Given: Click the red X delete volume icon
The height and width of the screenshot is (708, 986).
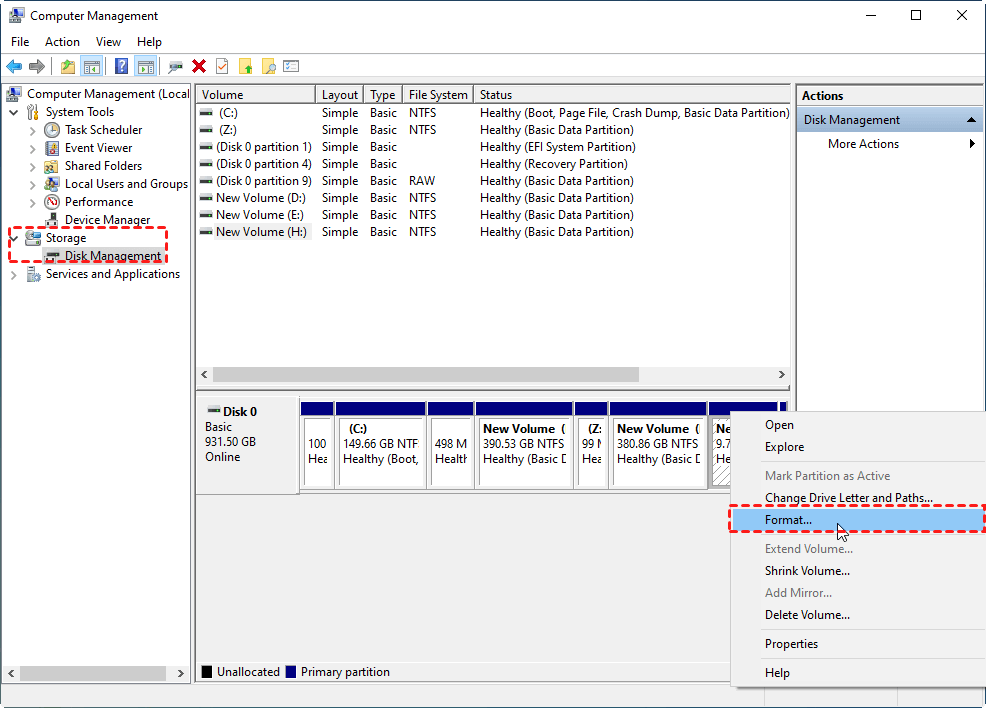Looking at the screenshot, I should (199, 66).
